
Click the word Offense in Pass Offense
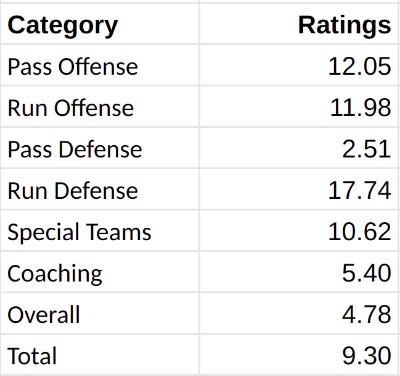(x=98, y=66)
